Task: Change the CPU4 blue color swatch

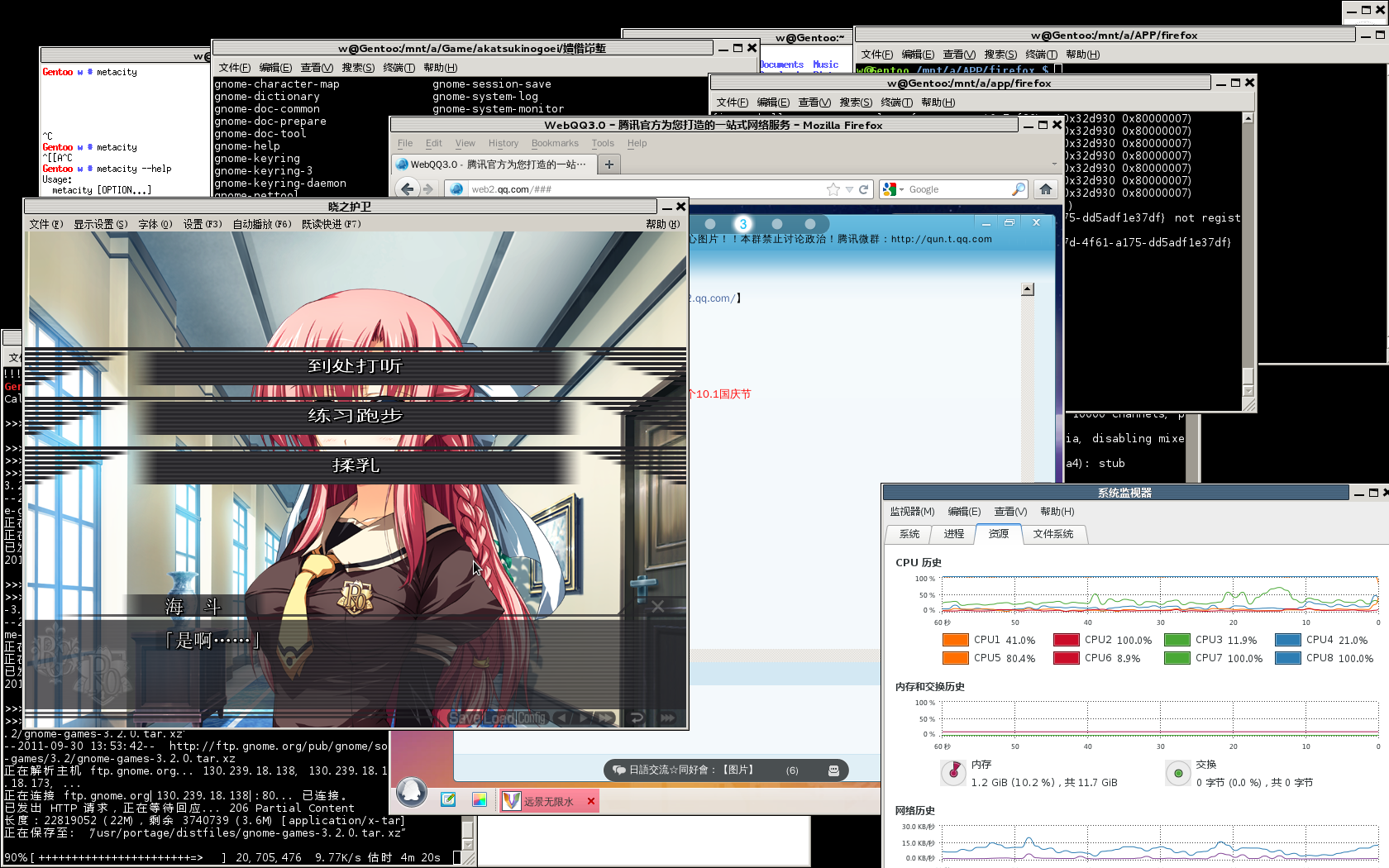Action: tap(1287, 640)
